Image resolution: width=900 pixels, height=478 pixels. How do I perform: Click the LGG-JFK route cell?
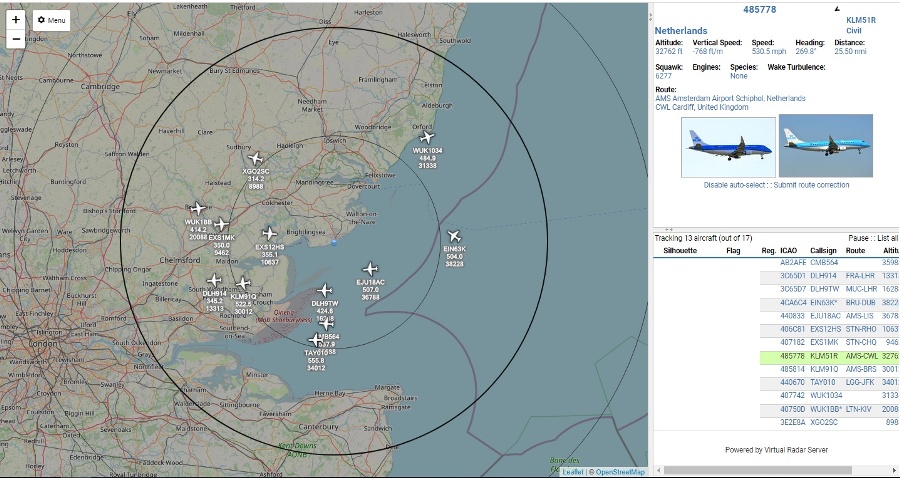point(860,382)
